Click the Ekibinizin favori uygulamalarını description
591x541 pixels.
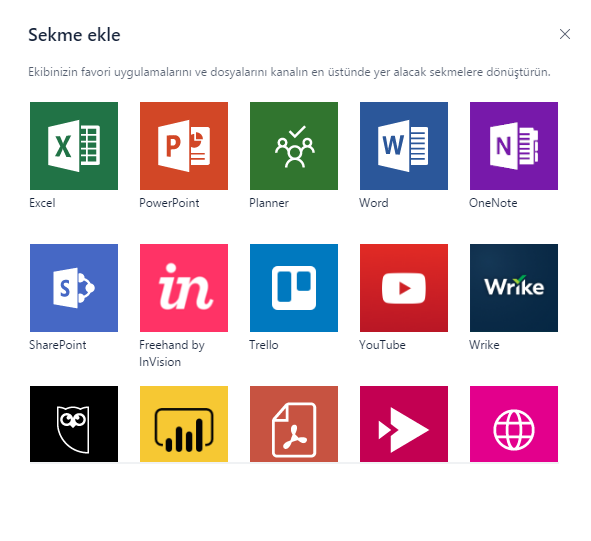point(289,72)
